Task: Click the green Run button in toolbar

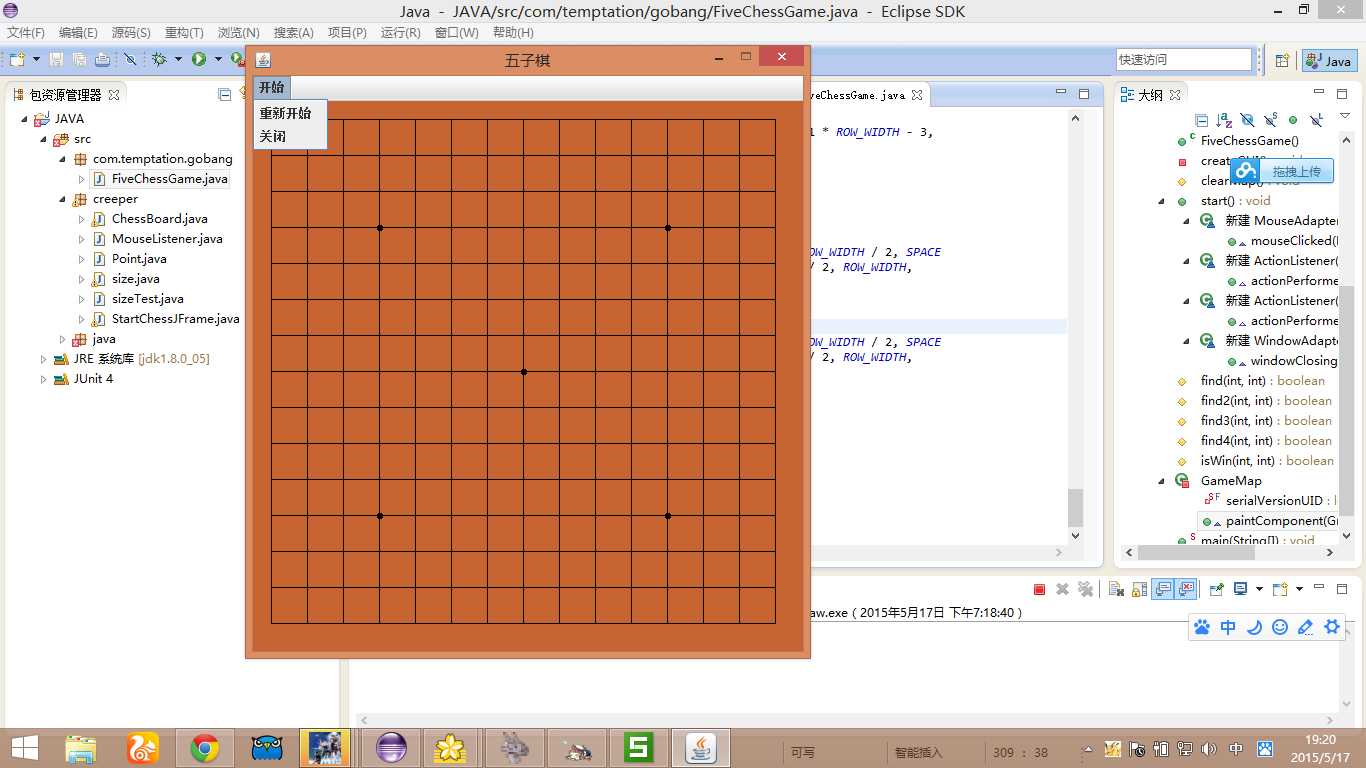Action: click(199, 60)
